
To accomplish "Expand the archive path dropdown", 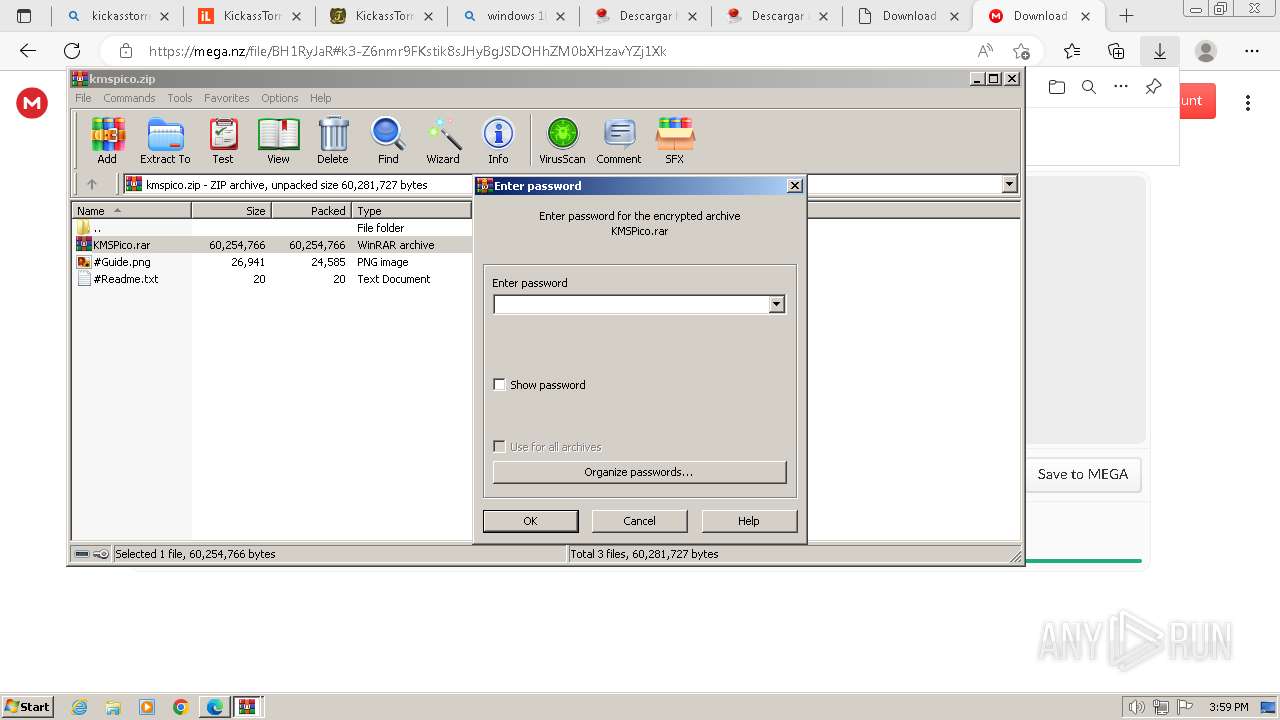I will (1009, 184).
